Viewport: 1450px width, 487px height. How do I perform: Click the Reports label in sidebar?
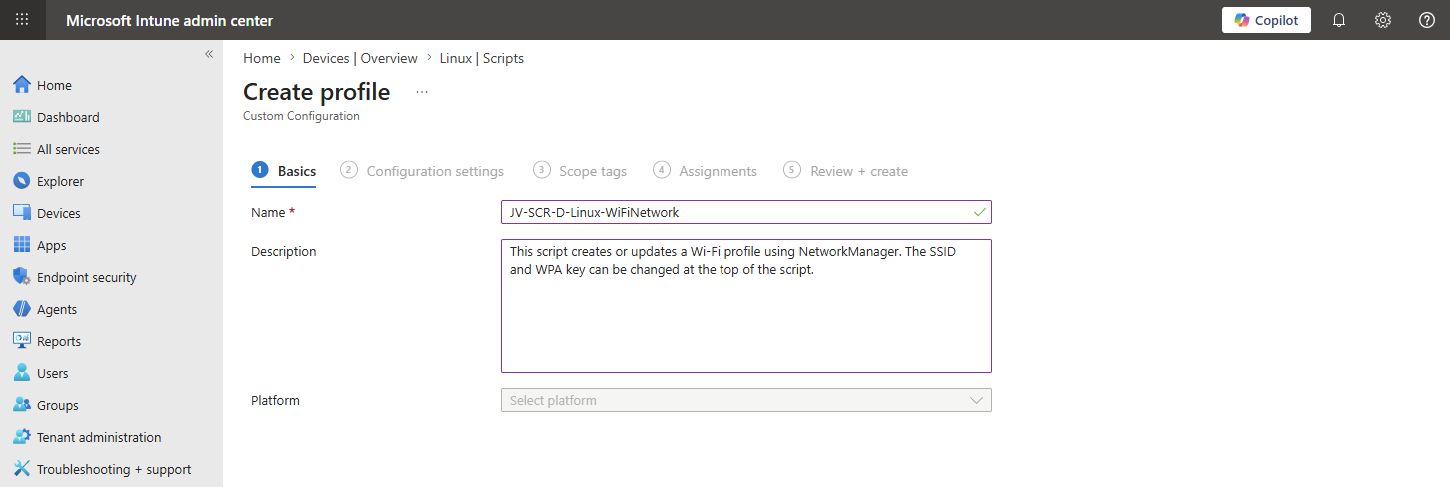(x=59, y=341)
